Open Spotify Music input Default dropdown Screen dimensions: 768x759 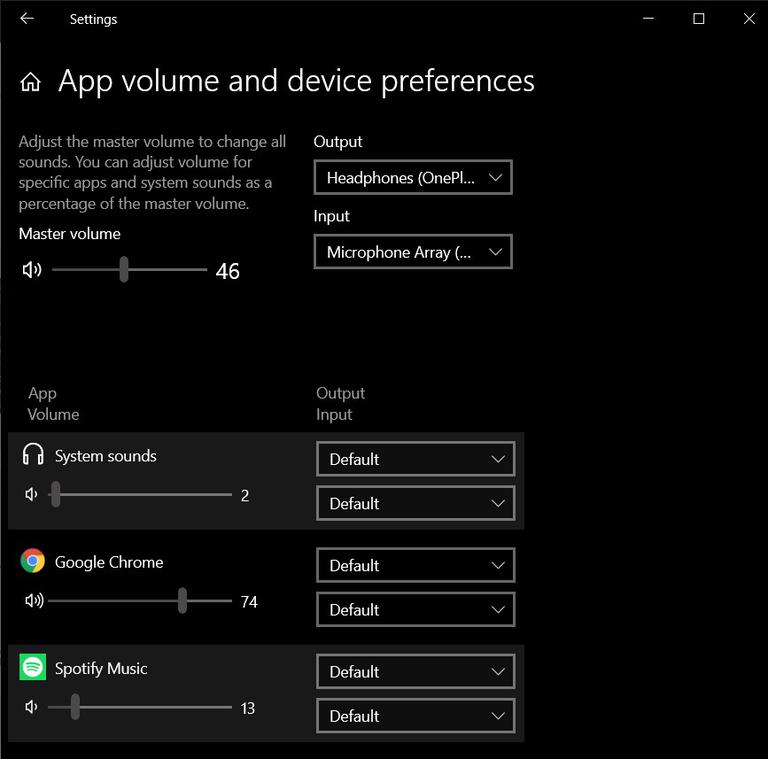click(415, 716)
